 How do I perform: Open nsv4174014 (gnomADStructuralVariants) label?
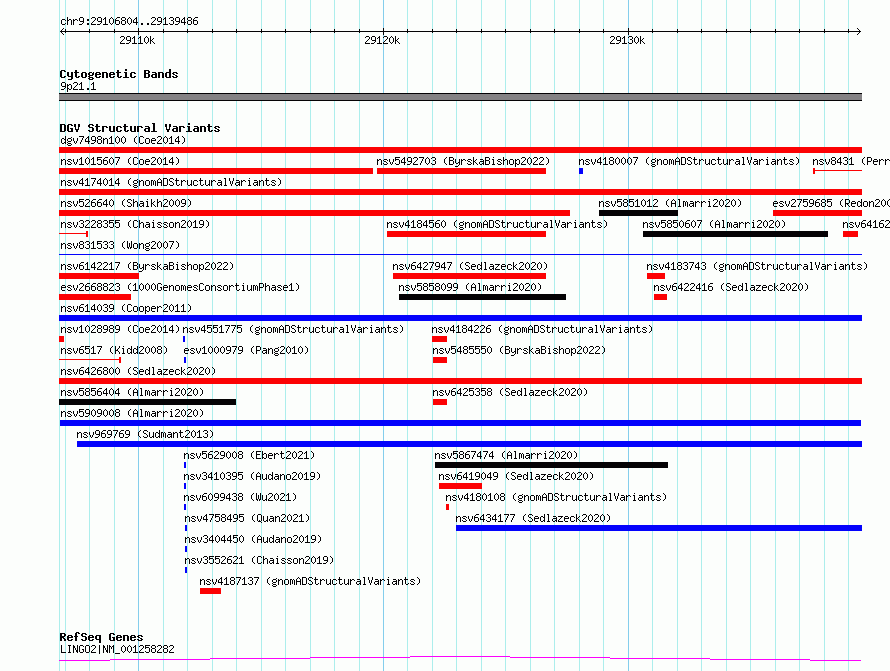tap(171, 182)
